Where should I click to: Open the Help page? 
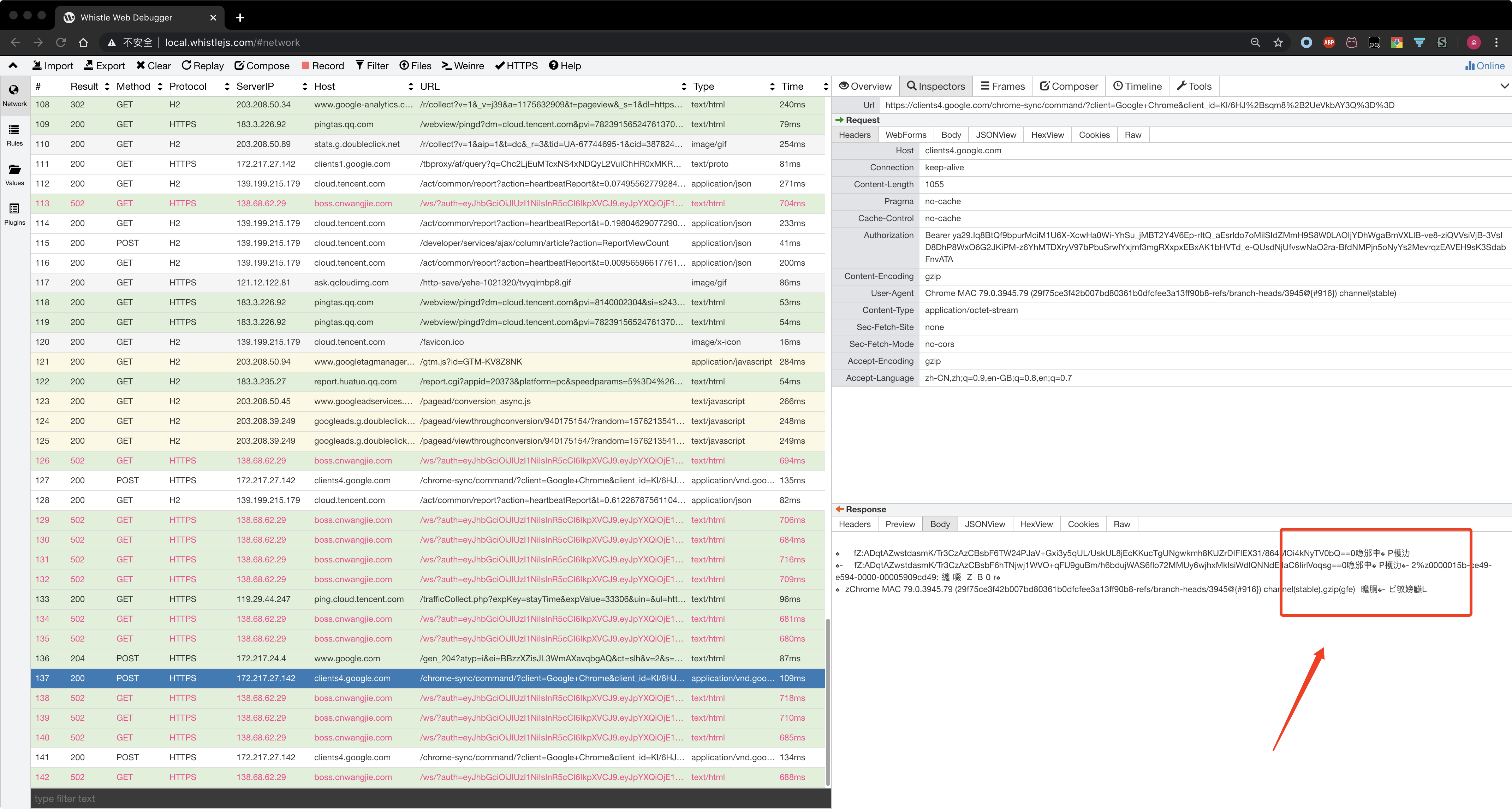click(x=565, y=65)
